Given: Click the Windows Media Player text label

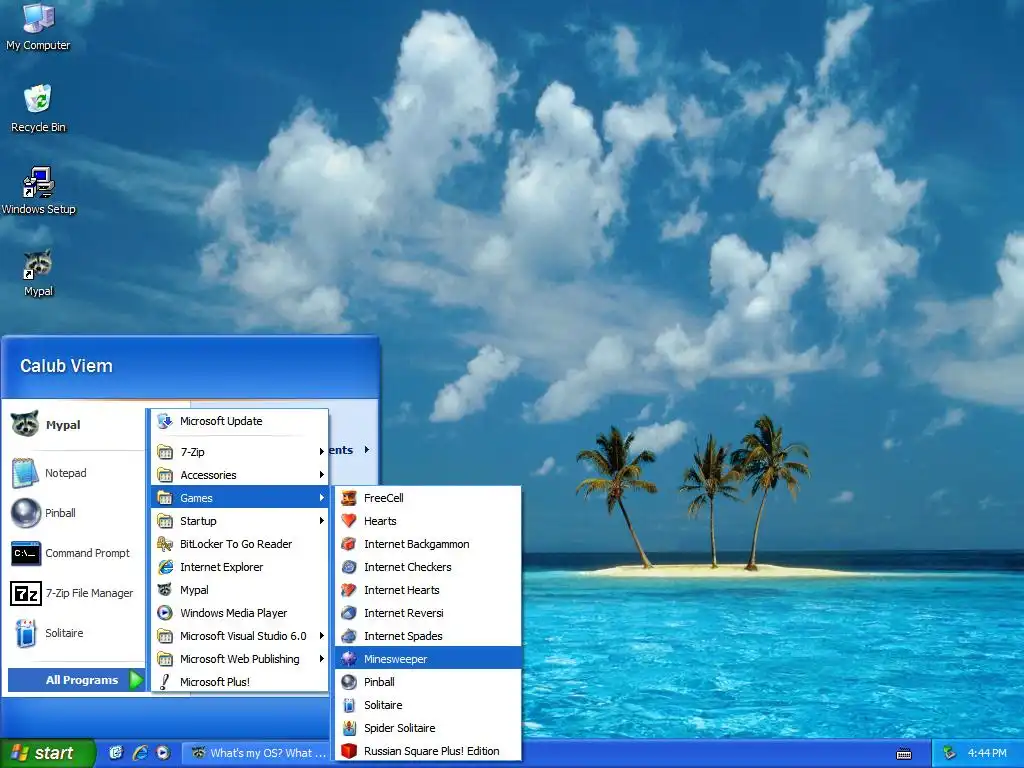Looking at the screenshot, I should point(234,613).
